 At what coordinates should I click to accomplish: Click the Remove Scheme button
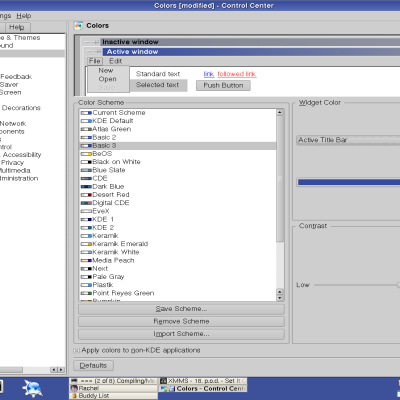coord(181,322)
